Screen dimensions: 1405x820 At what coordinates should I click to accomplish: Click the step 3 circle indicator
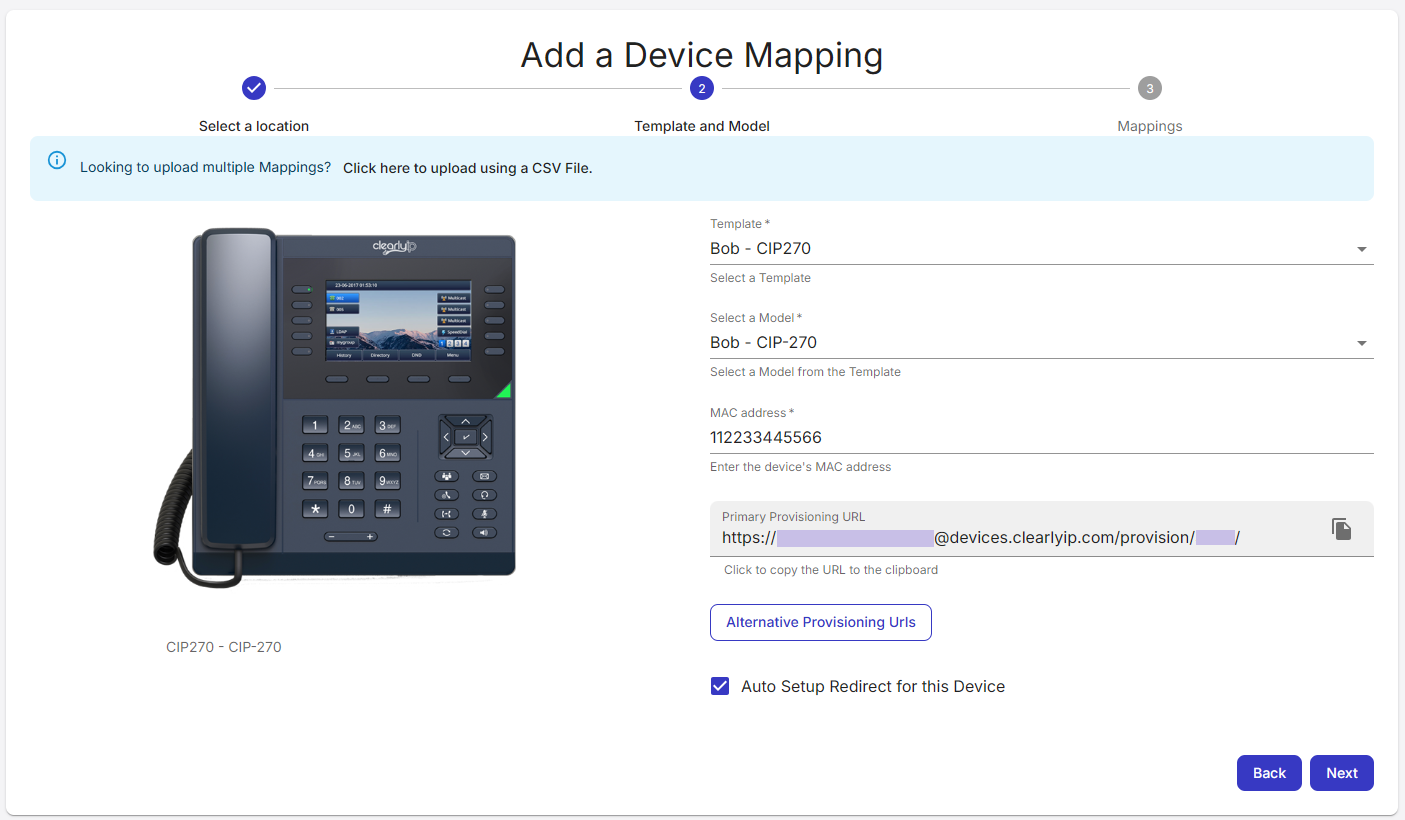click(x=1150, y=88)
